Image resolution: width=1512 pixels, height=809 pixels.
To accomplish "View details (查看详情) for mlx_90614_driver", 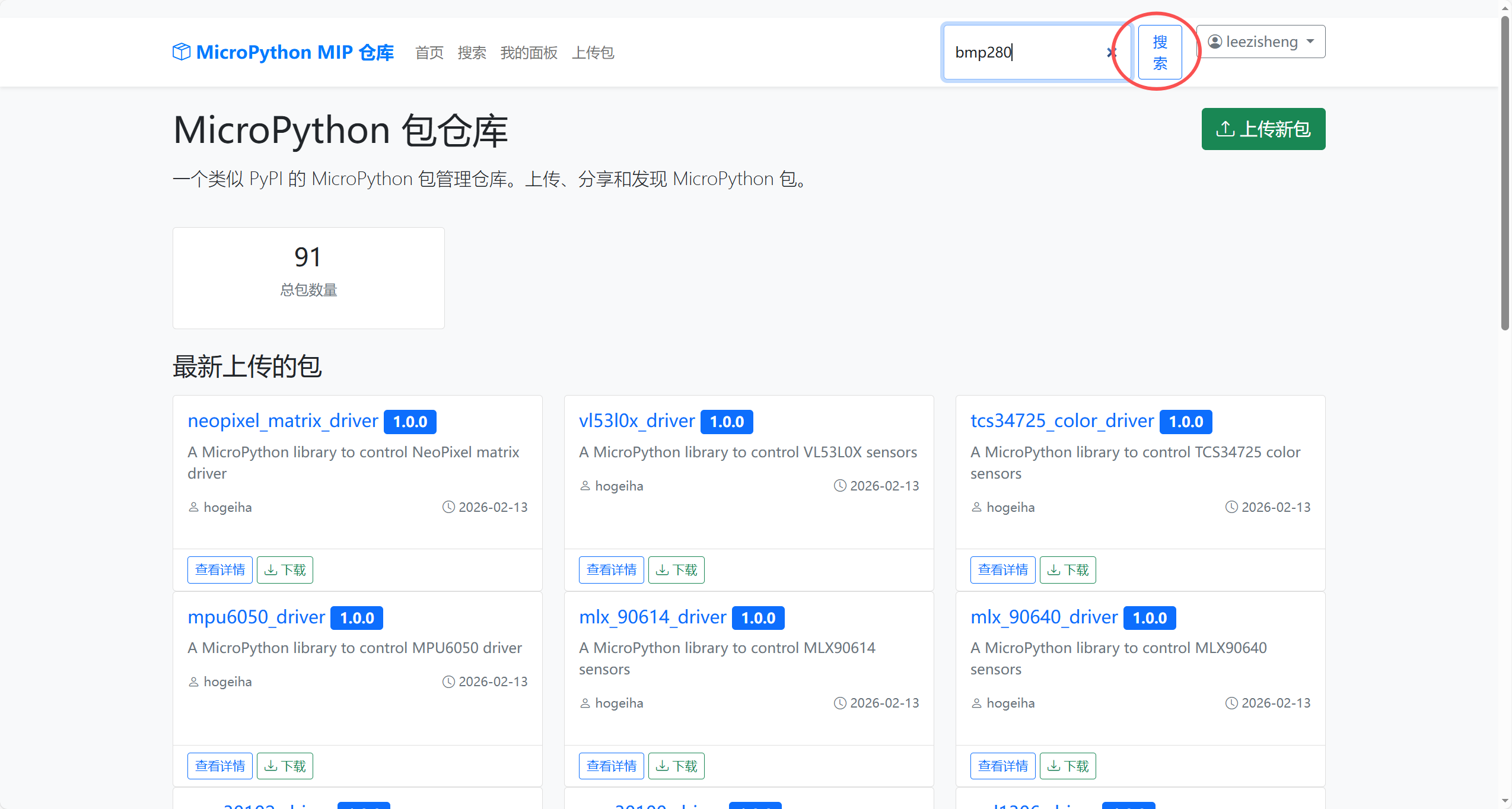I will click(x=612, y=766).
